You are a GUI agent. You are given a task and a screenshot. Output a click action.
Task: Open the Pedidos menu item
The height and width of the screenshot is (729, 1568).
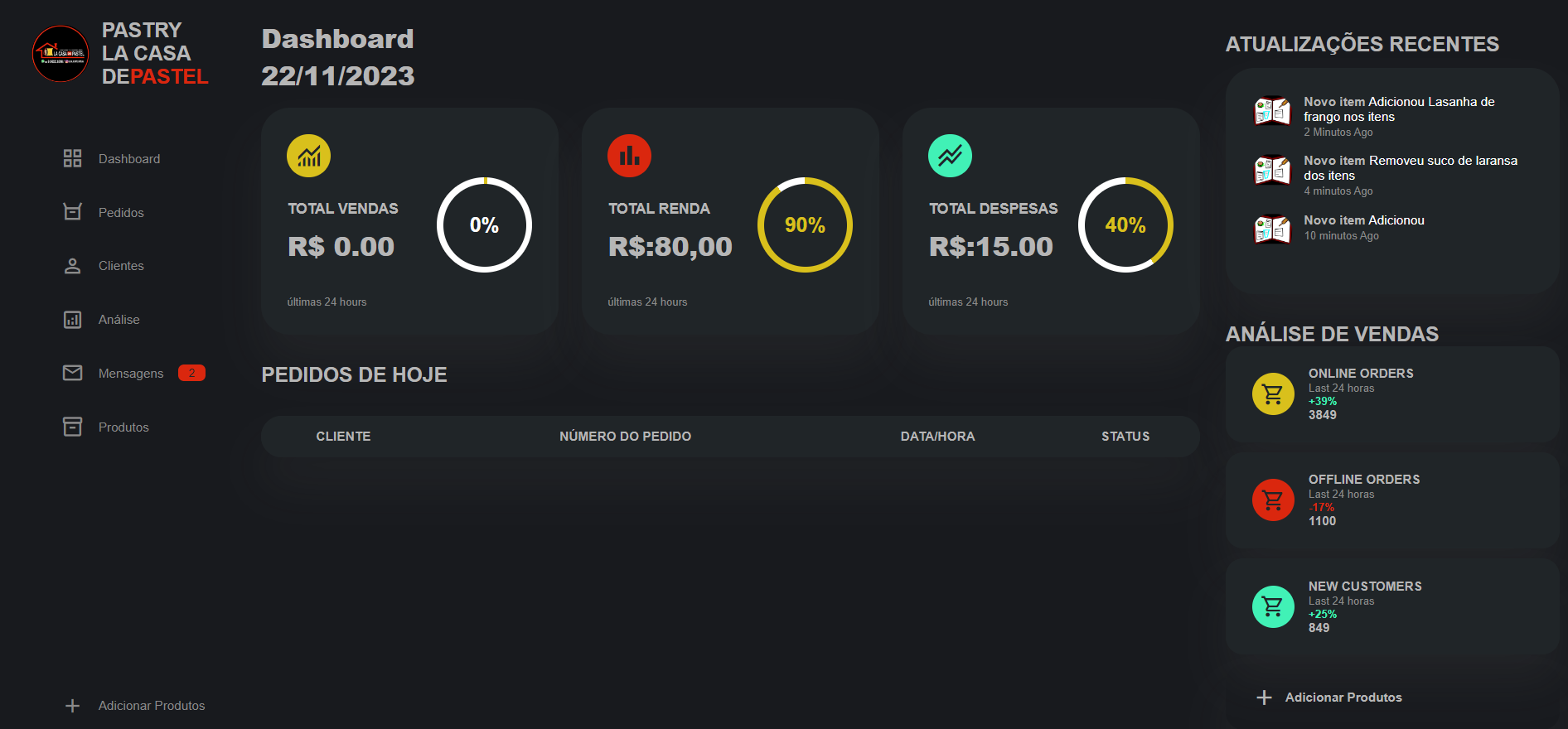click(121, 213)
